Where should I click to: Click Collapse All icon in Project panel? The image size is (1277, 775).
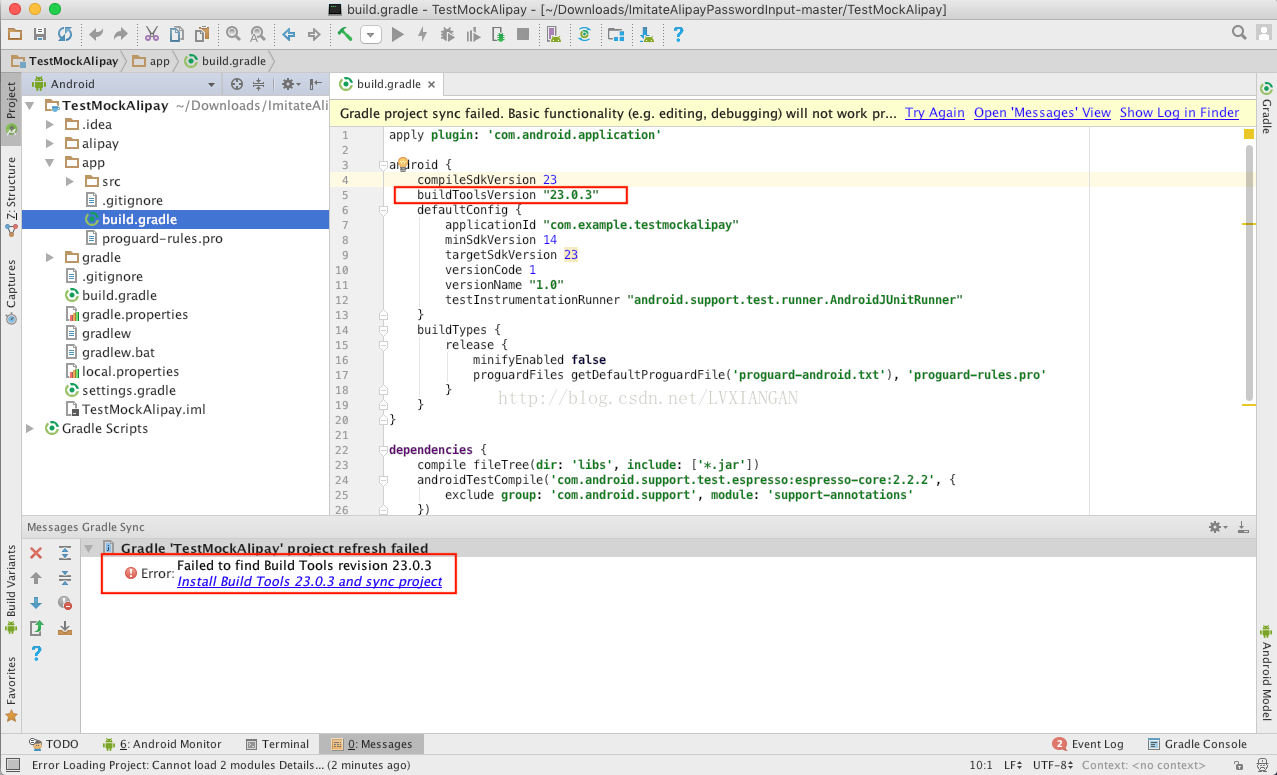click(x=259, y=84)
